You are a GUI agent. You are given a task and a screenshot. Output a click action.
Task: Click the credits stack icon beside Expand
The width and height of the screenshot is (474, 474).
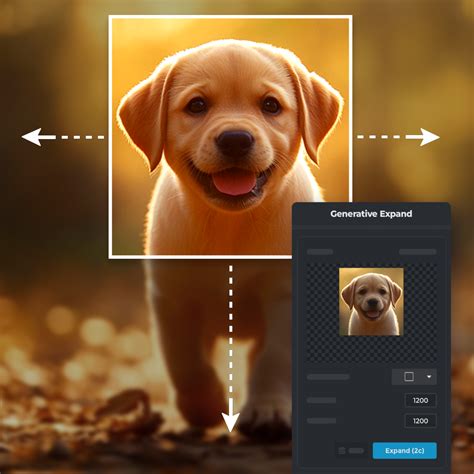click(342, 451)
